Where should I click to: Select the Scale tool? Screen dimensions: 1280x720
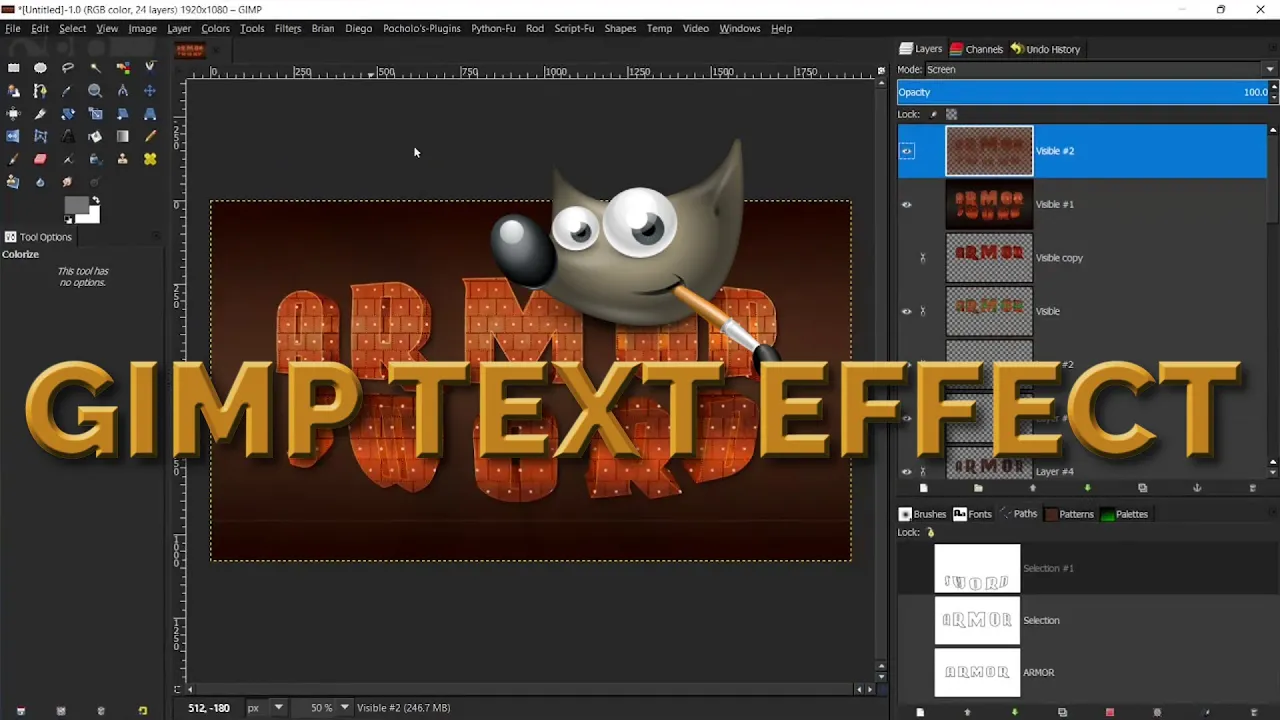coord(95,113)
